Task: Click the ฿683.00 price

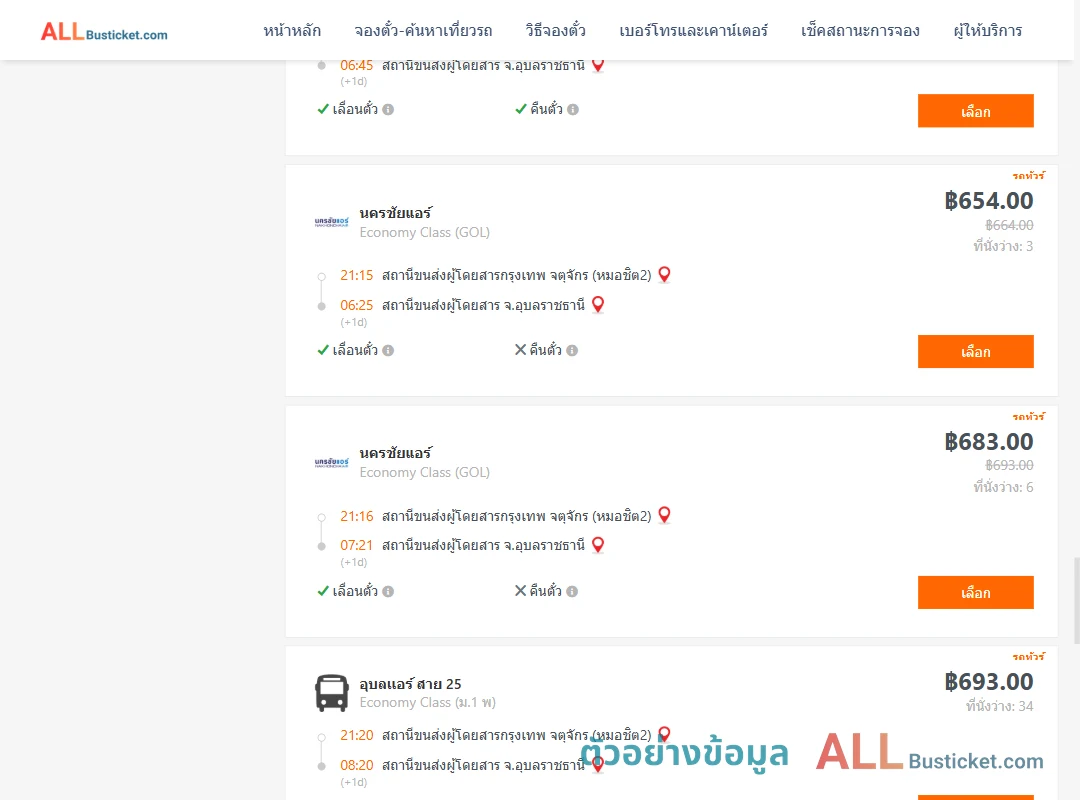Action: 988,441
